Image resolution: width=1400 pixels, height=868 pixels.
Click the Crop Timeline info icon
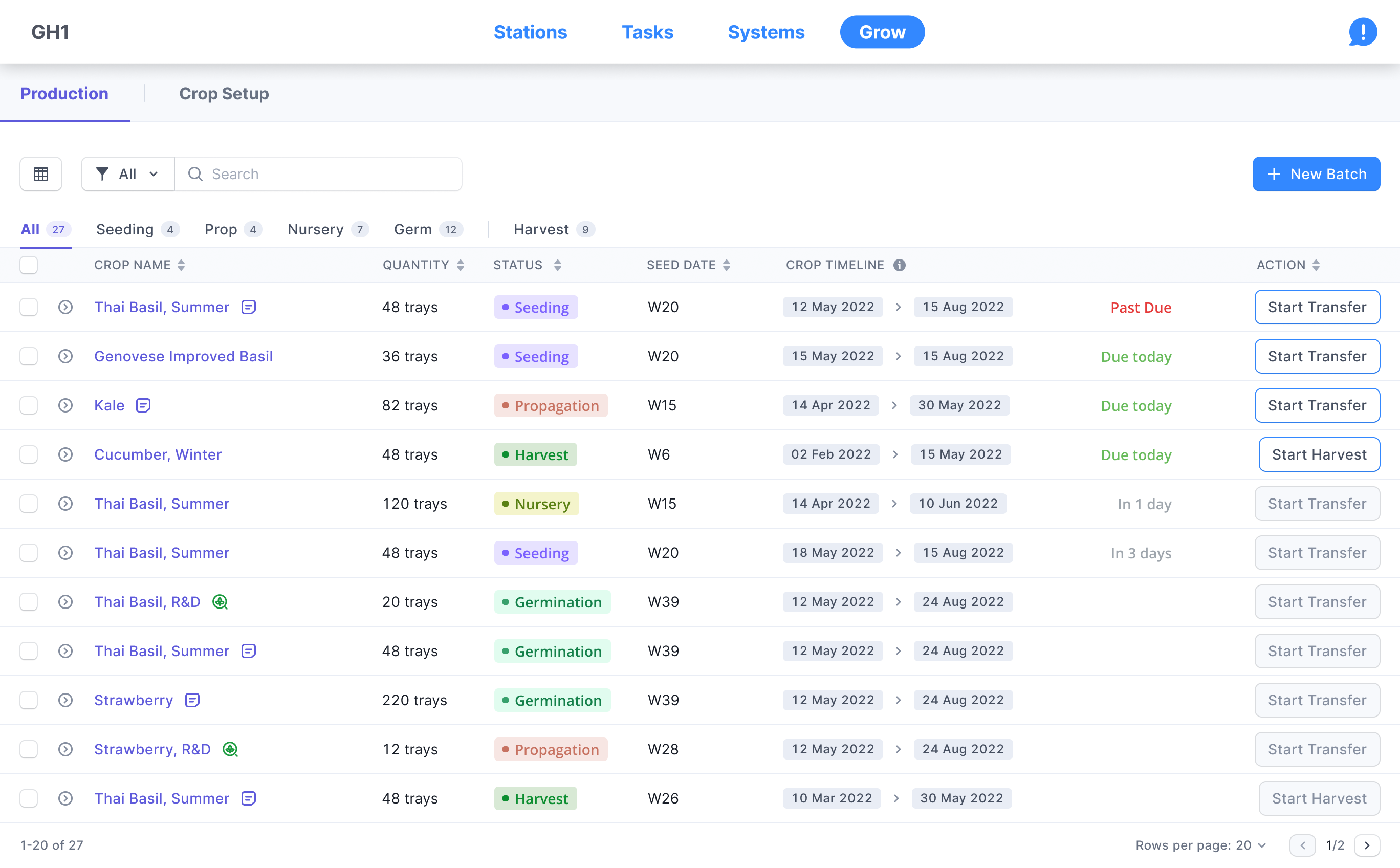pyautogui.click(x=900, y=265)
